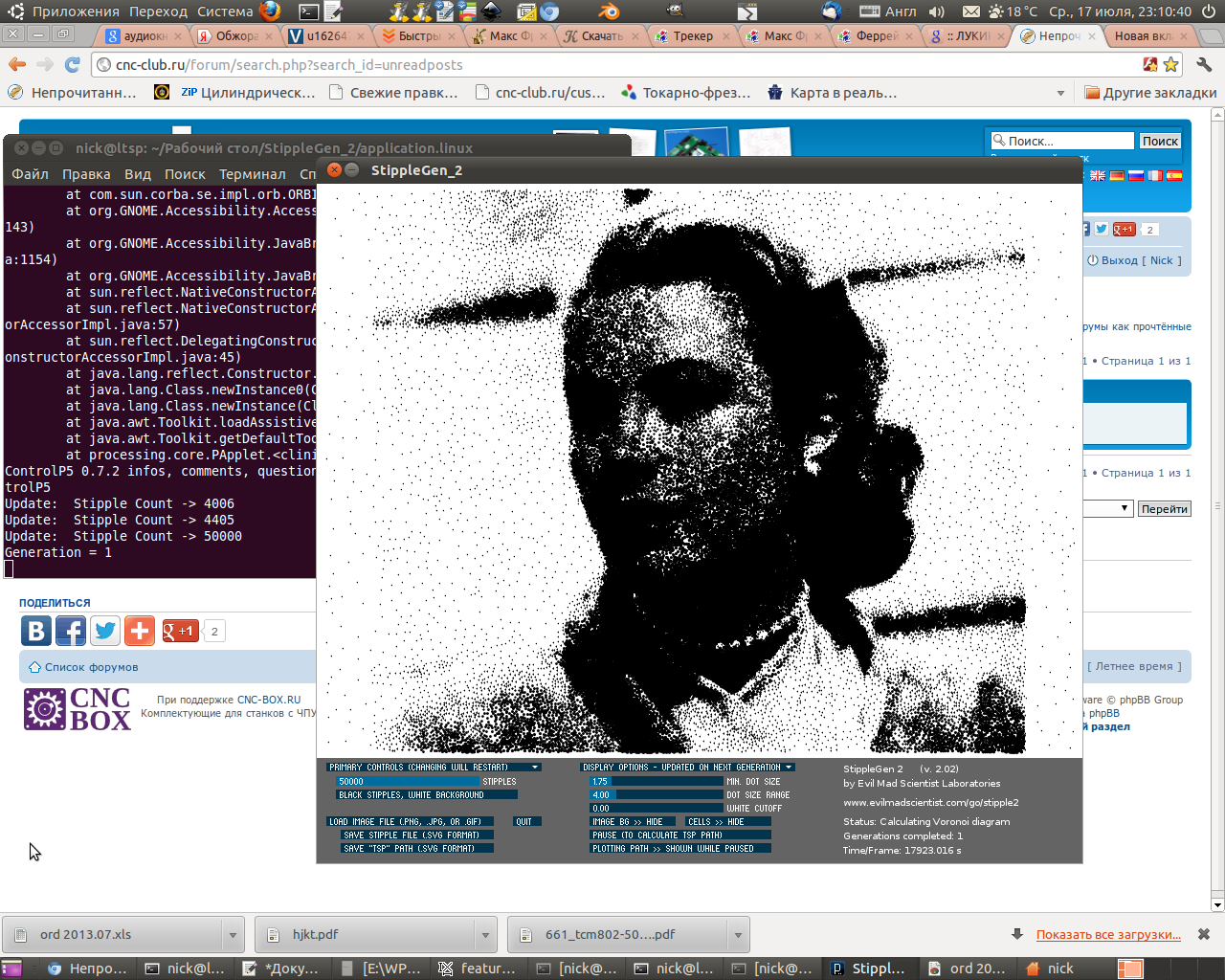This screenshot has height=980, width=1225.
Task: Open the Другие закладки bookmarks folder
Action: [1150, 93]
